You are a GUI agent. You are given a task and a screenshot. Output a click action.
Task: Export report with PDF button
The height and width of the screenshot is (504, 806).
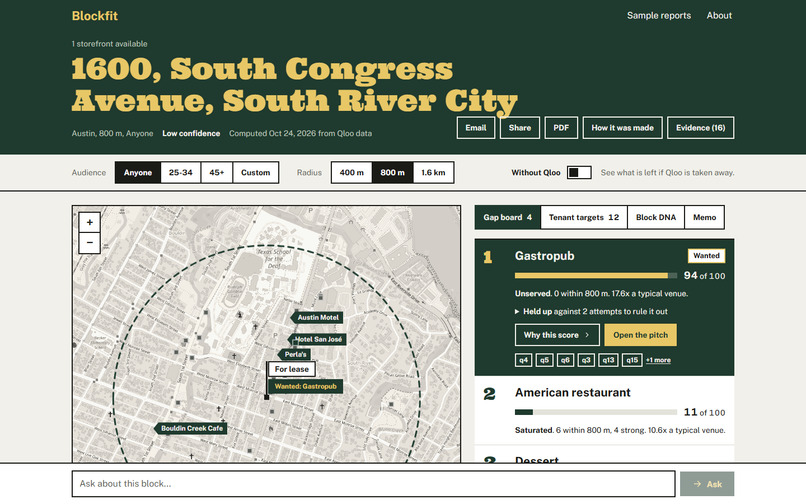561,128
